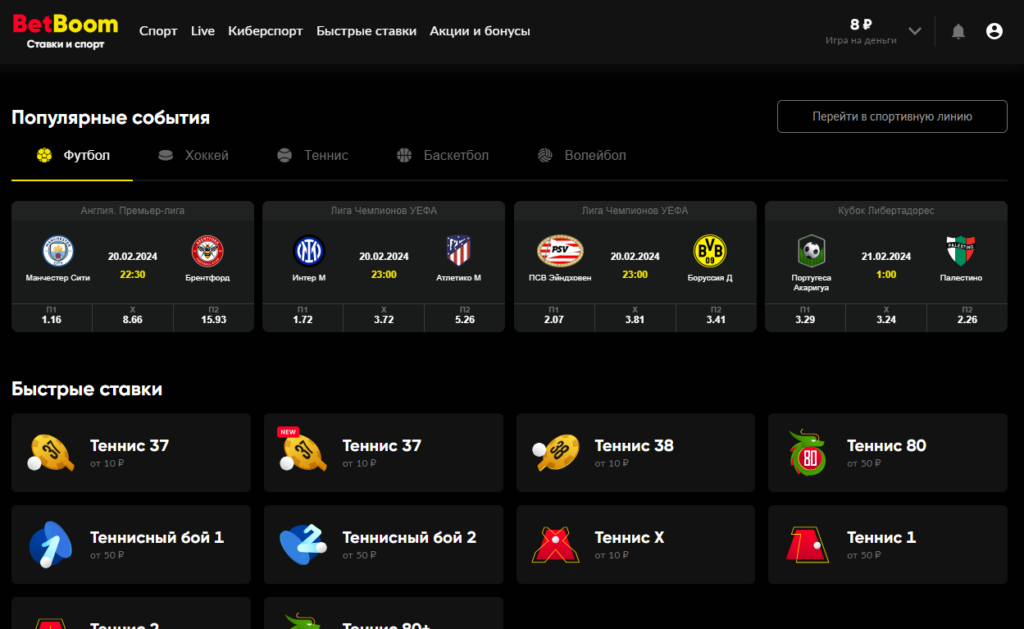Select П1 odds 2.07 ПСВ
Viewport: 1024px width, 629px height.
[554, 316]
